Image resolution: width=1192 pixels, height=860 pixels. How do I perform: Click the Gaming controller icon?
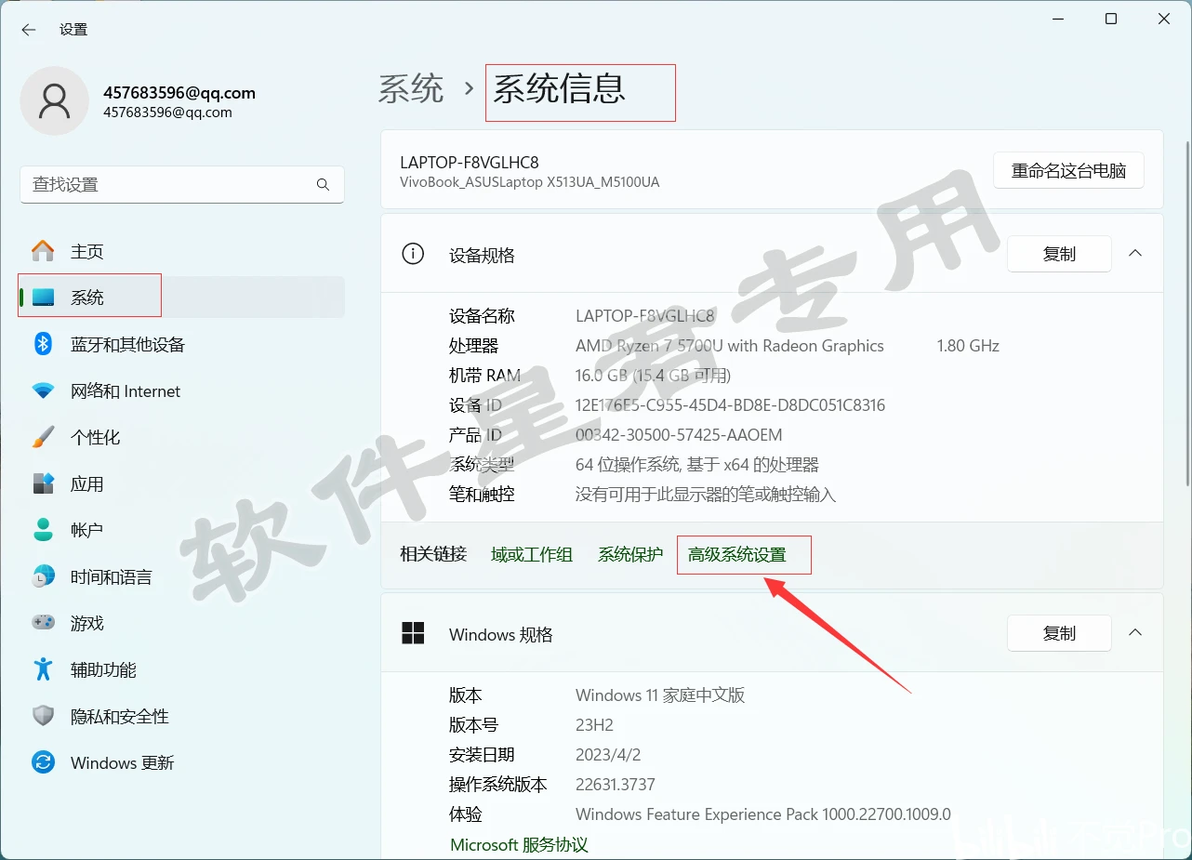coord(43,623)
